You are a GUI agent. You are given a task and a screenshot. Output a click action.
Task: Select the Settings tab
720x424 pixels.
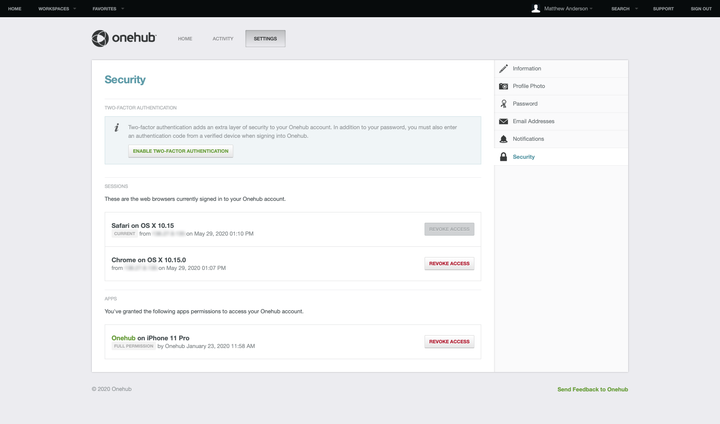(x=265, y=39)
